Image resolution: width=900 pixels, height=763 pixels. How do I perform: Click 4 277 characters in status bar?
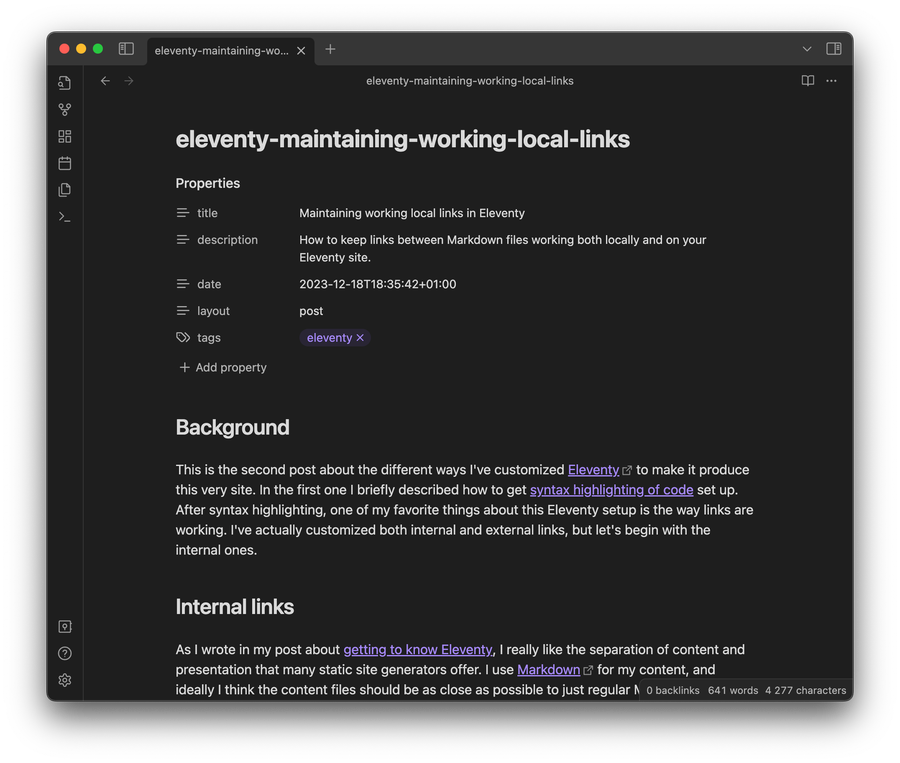coord(805,691)
